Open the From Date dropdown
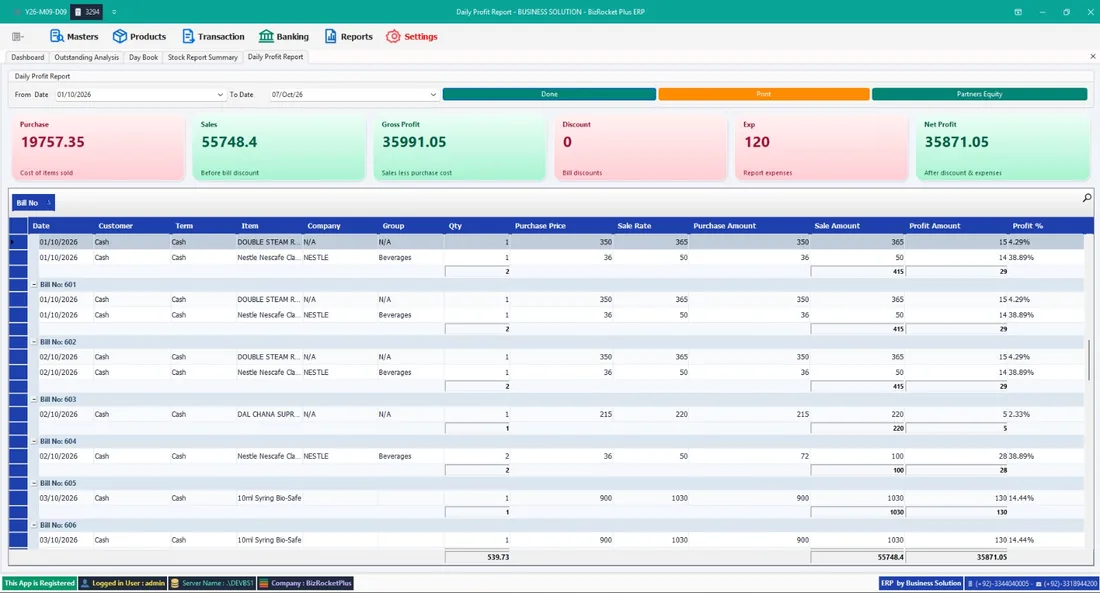 tap(220, 95)
